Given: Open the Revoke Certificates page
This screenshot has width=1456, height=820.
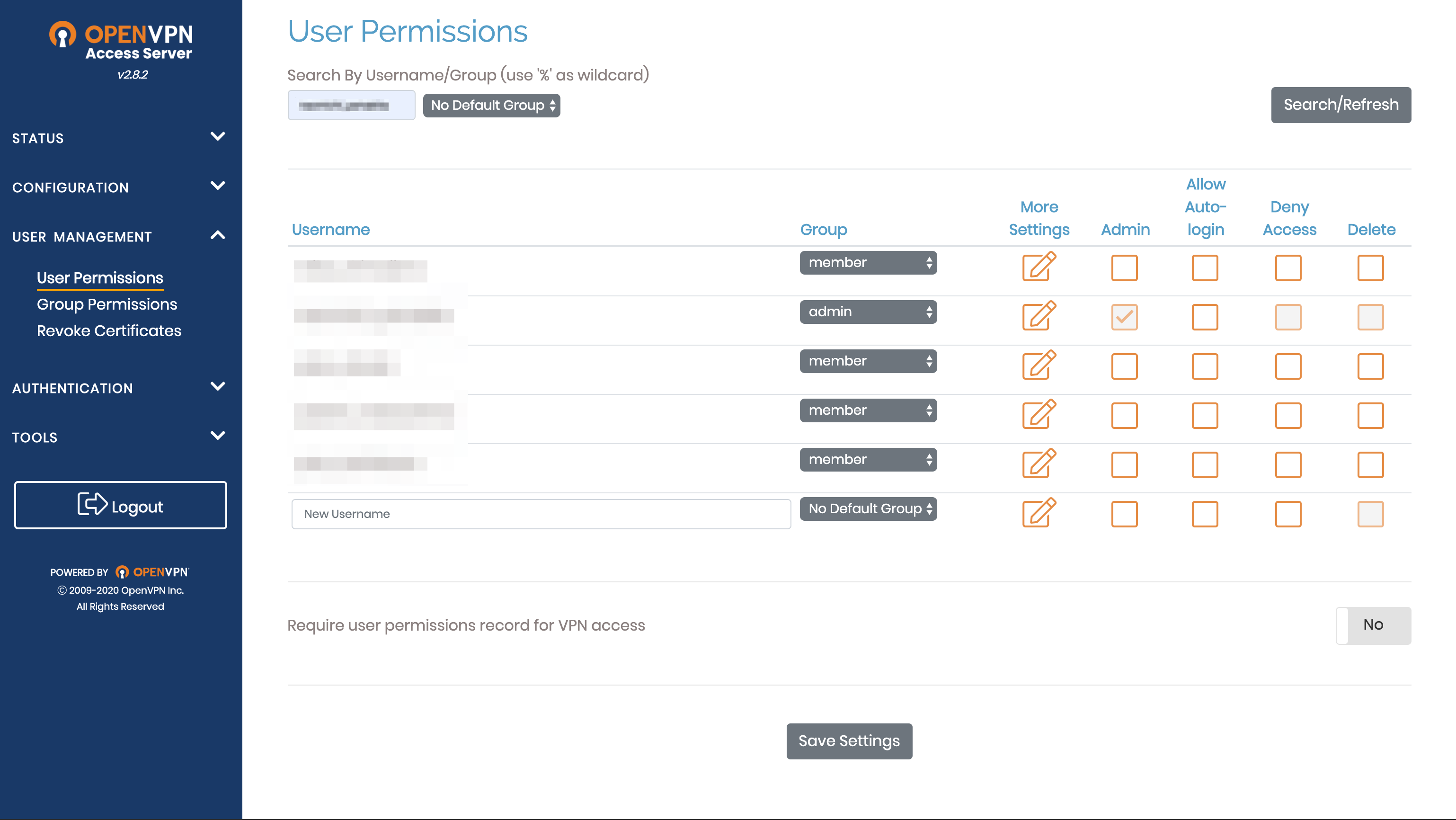Looking at the screenshot, I should tap(109, 331).
